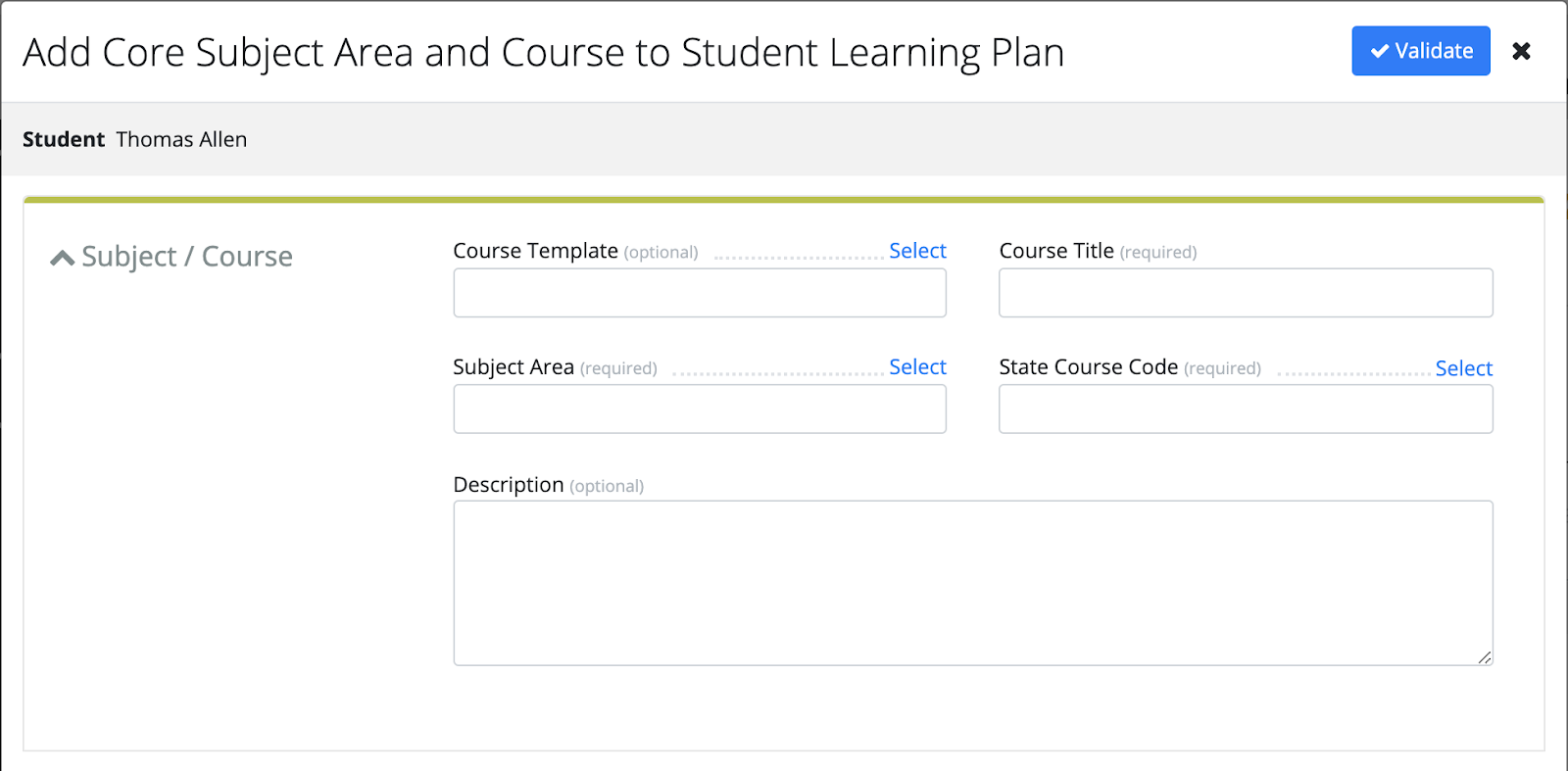1568x771 pixels.
Task: Focus the Subject Area input field
Action: pos(699,409)
